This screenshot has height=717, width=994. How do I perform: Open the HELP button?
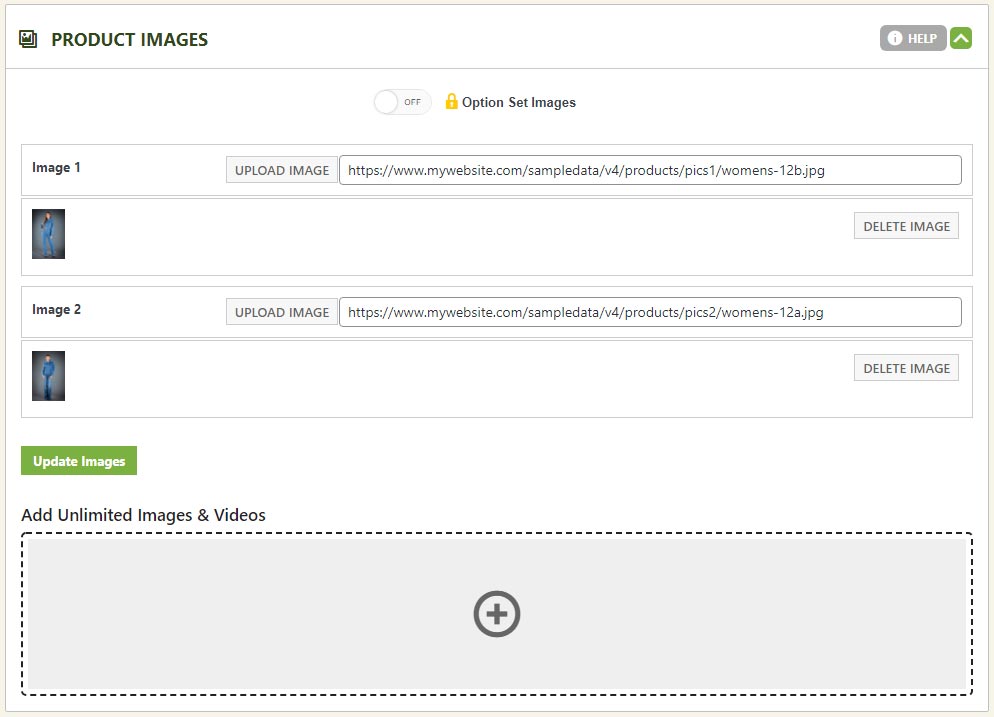(x=912, y=39)
